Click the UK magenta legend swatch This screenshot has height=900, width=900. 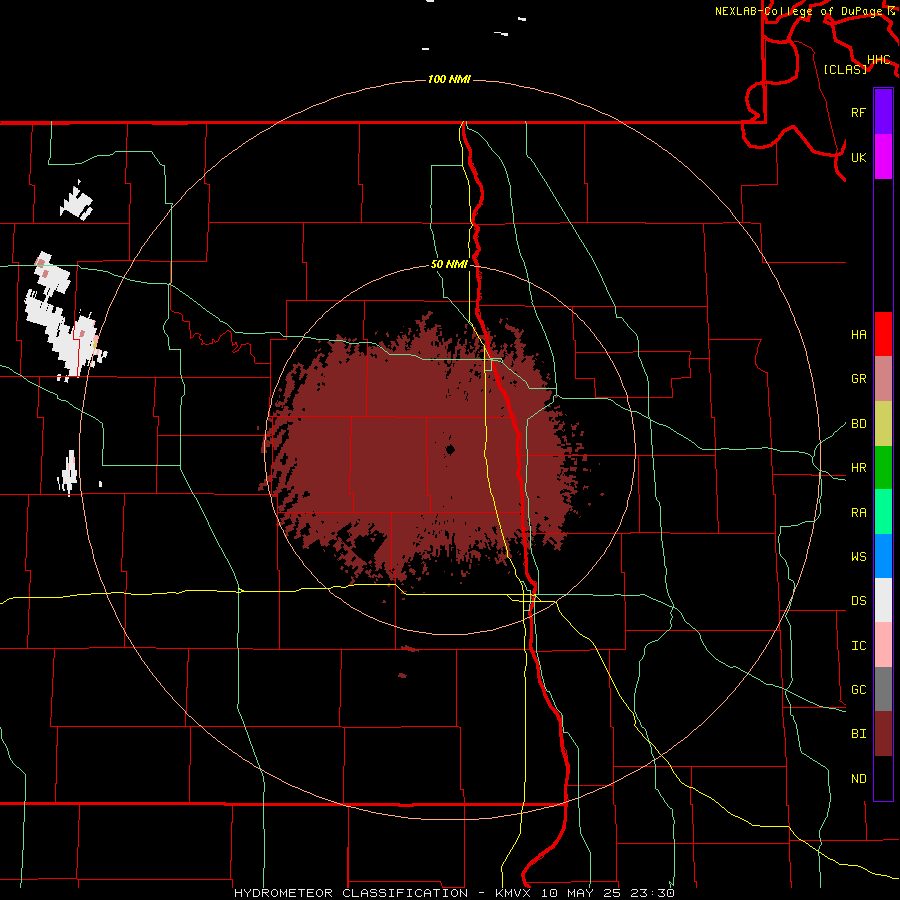(883, 157)
